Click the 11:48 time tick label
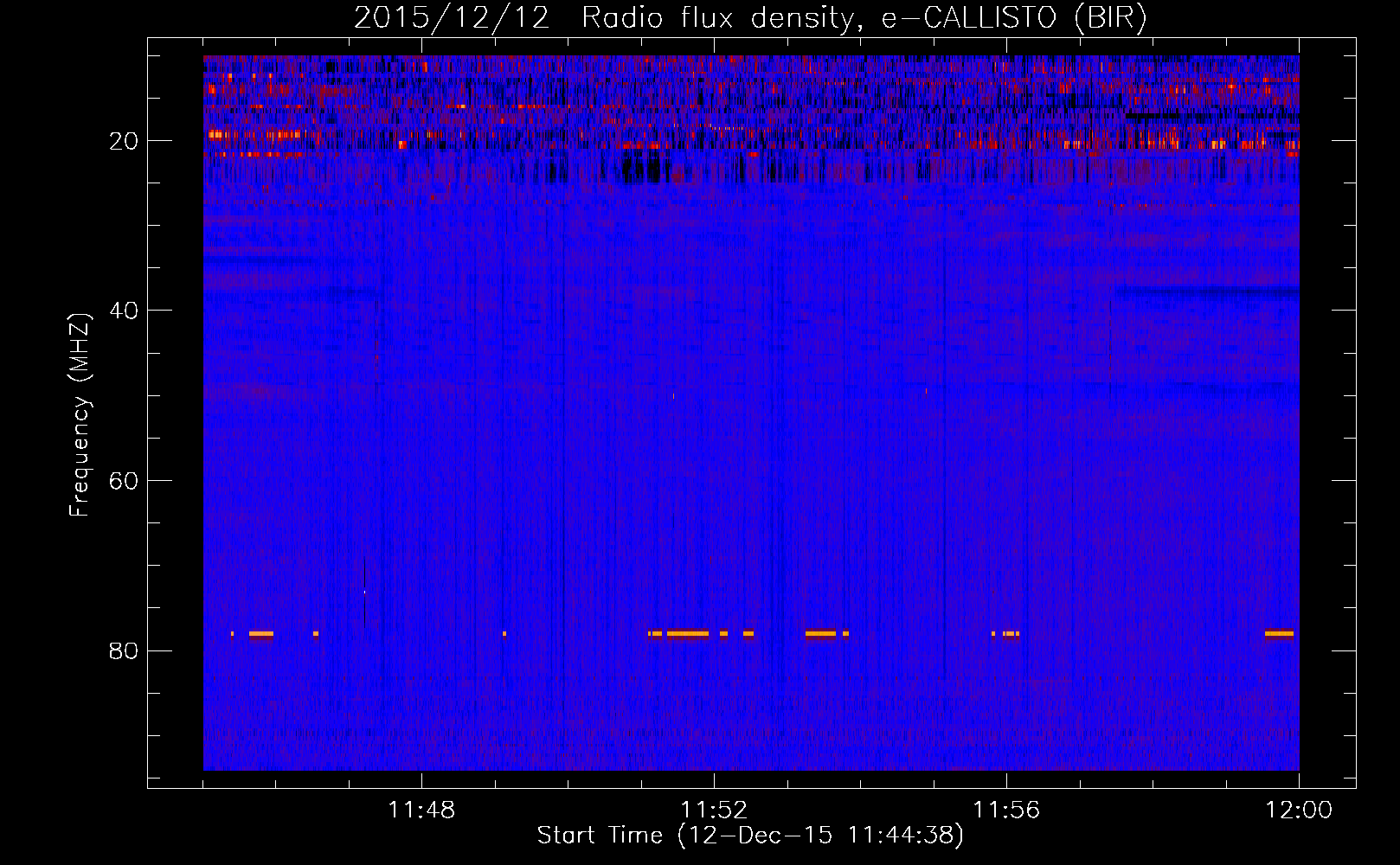 click(x=421, y=811)
